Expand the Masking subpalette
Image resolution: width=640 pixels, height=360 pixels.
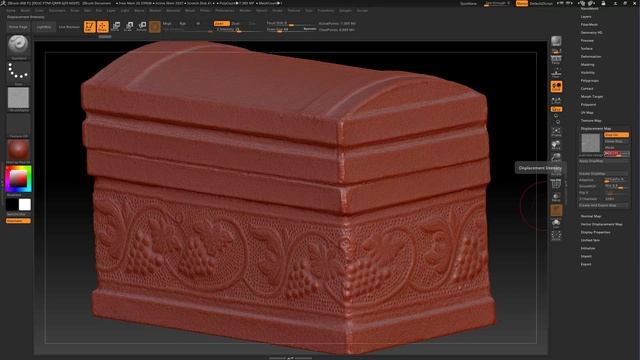[x=588, y=64]
